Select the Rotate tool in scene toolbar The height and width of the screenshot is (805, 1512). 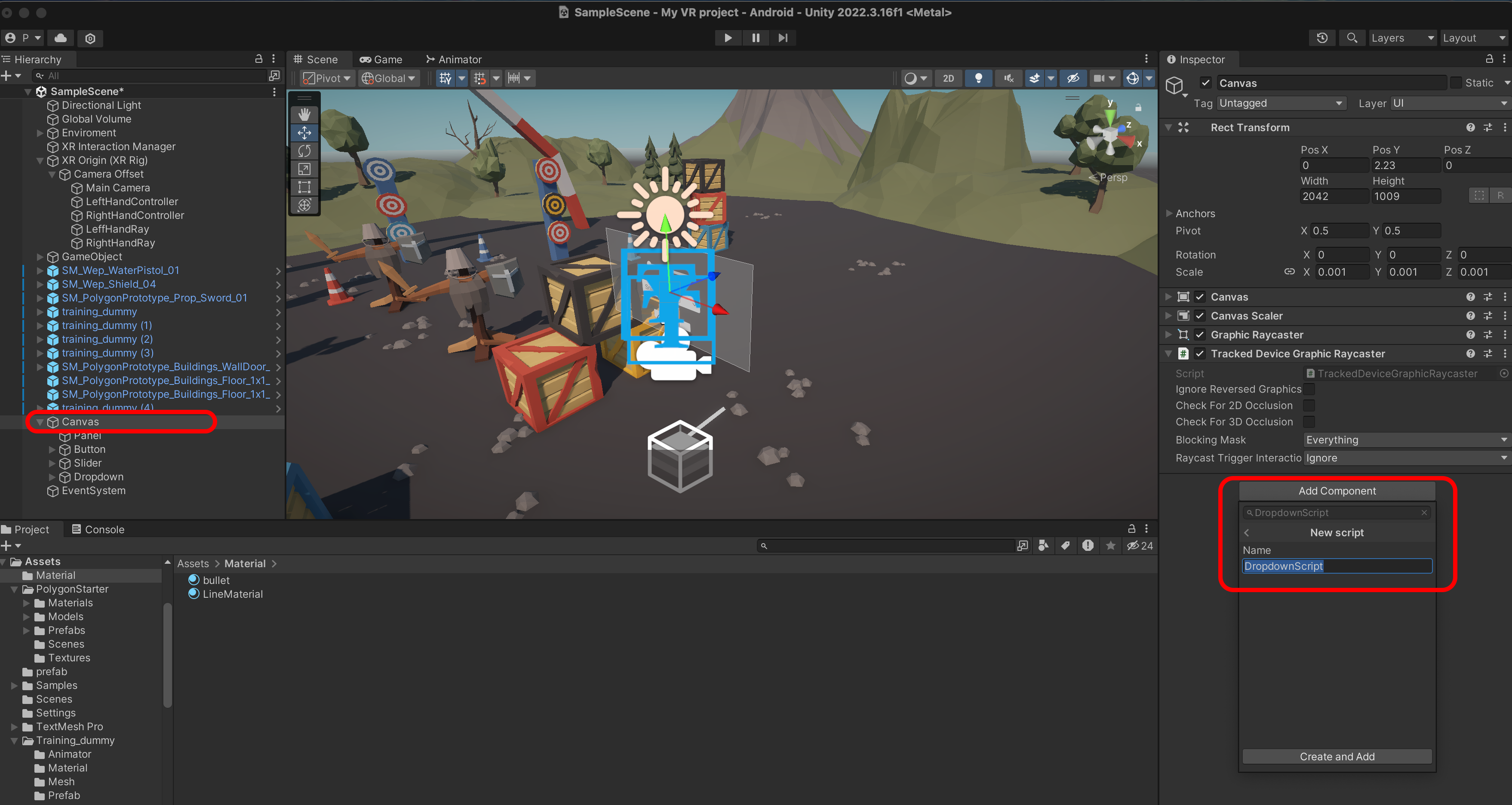pyautogui.click(x=304, y=151)
